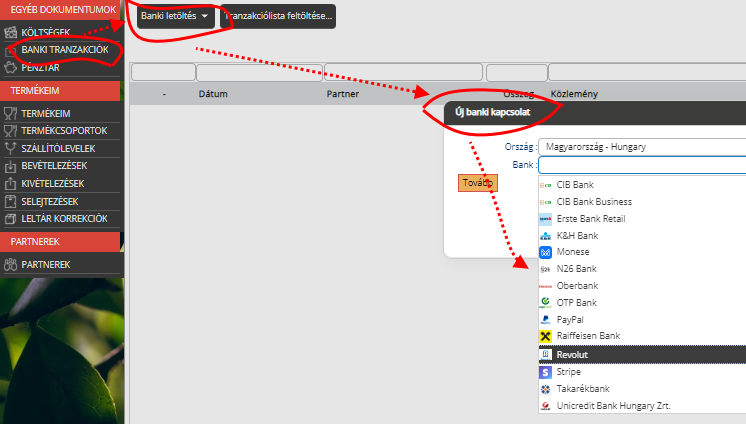Sort by the Dátum column header
This screenshot has width=746, height=424.
[x=213, y=94]
